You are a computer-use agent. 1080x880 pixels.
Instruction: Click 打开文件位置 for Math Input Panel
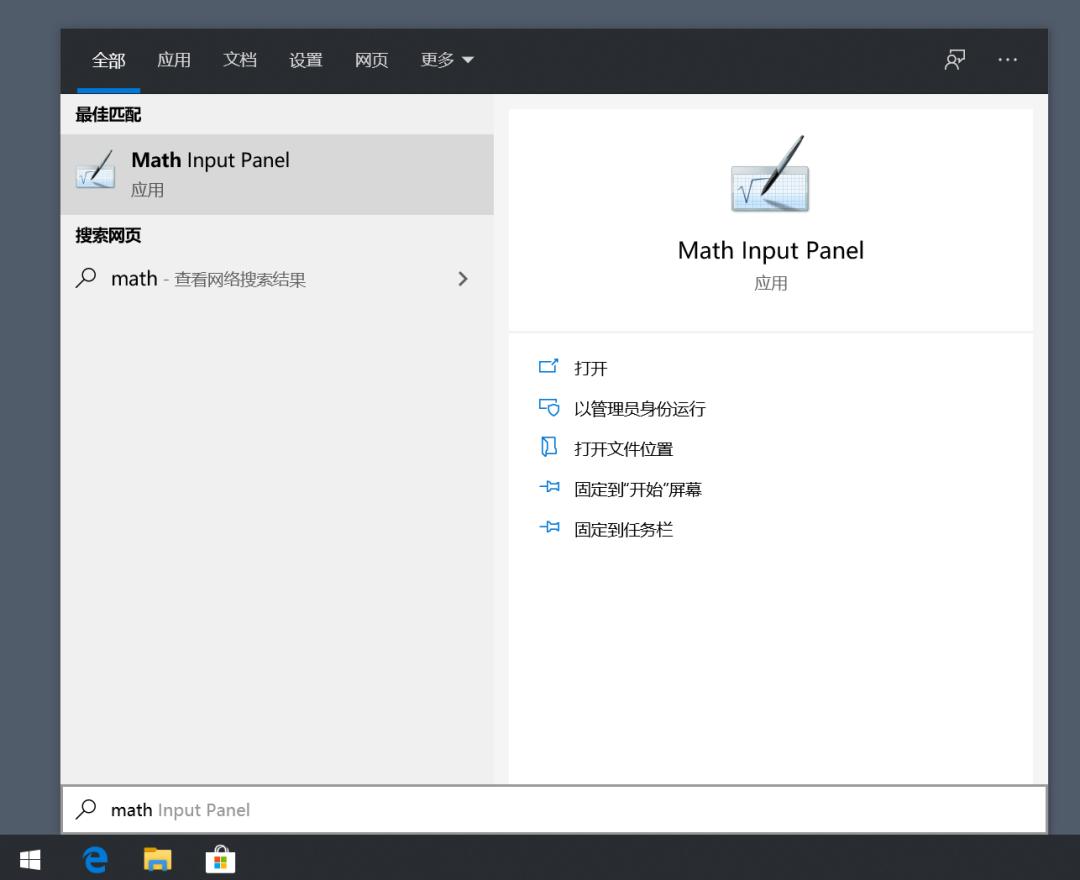click(622, 448)
